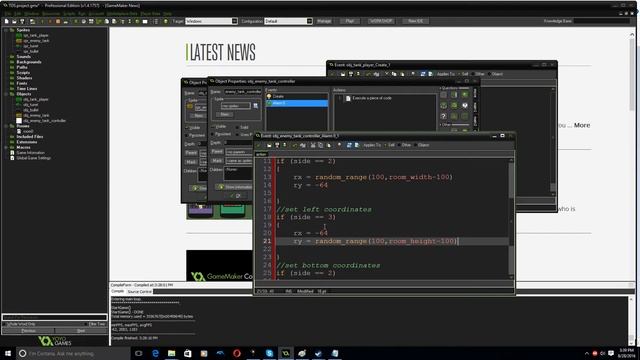Click the Save project icon in main toolbar
Viewport: 640px width, 360px height.
coord(22,21)
